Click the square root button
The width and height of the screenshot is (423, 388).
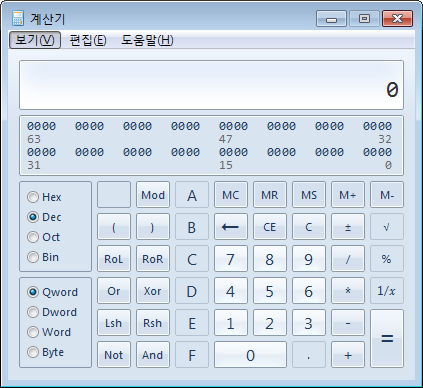pos(387,227)
